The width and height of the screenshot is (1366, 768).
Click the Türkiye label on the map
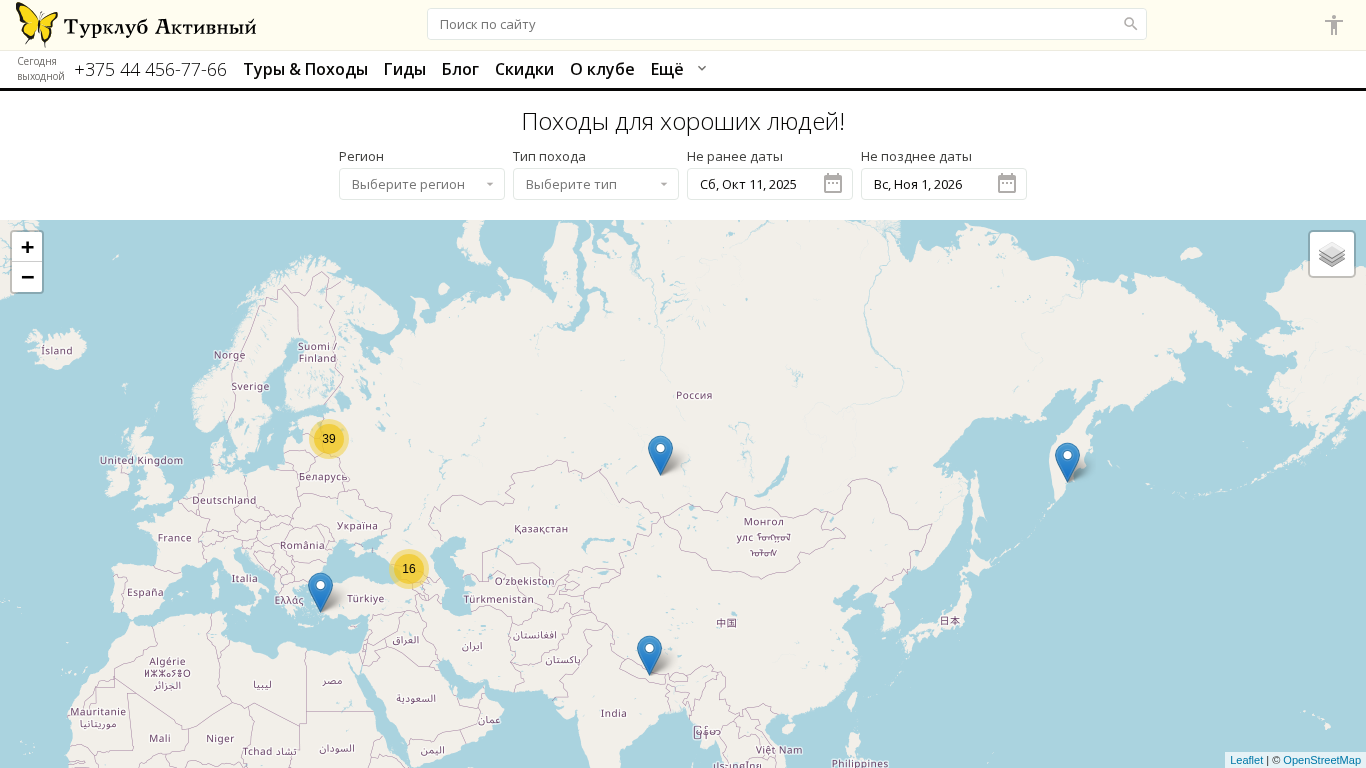click(365, 599)
